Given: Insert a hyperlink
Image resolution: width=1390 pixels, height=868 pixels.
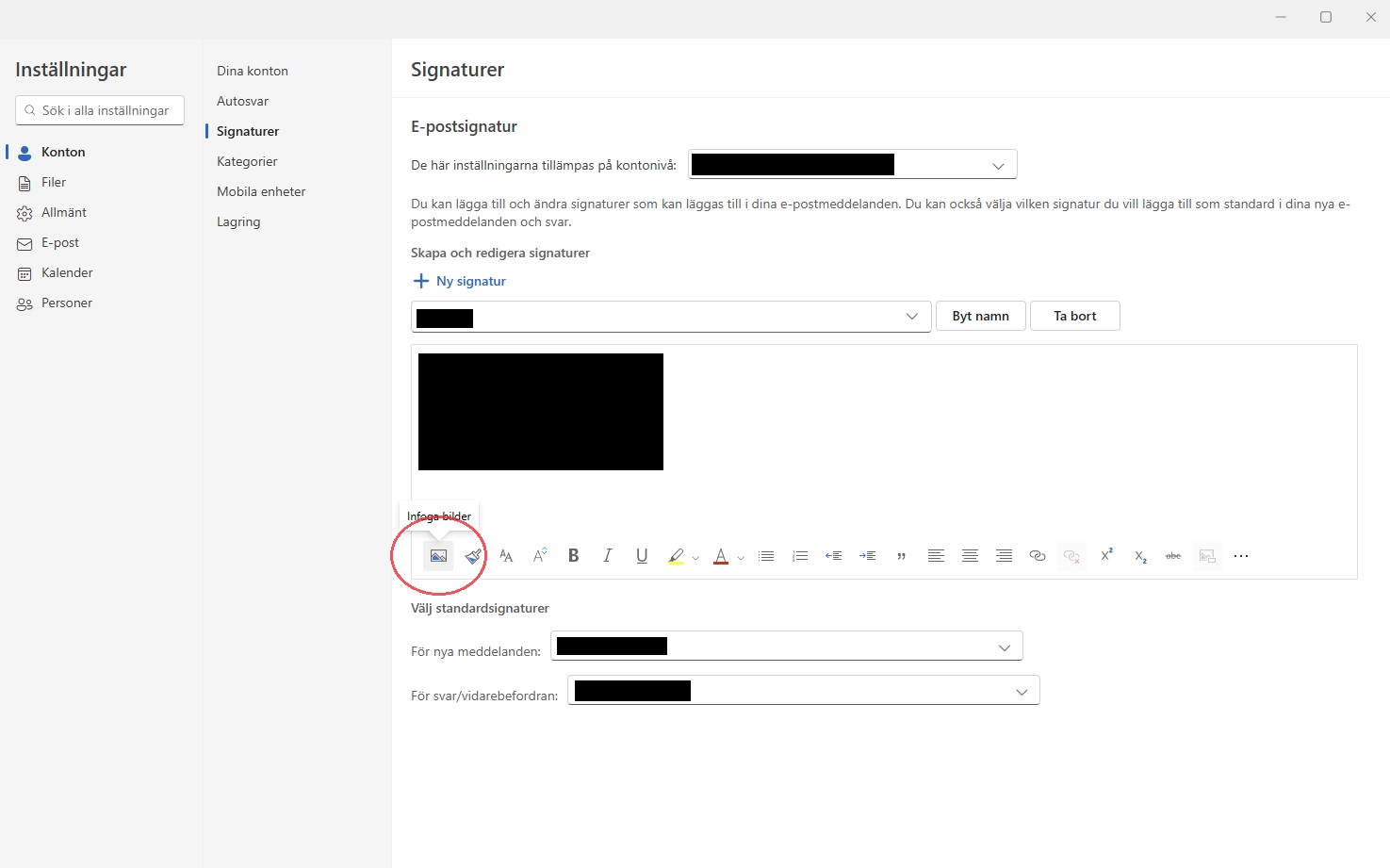Looking at the screenshot, I should (x=1038, y=556).
